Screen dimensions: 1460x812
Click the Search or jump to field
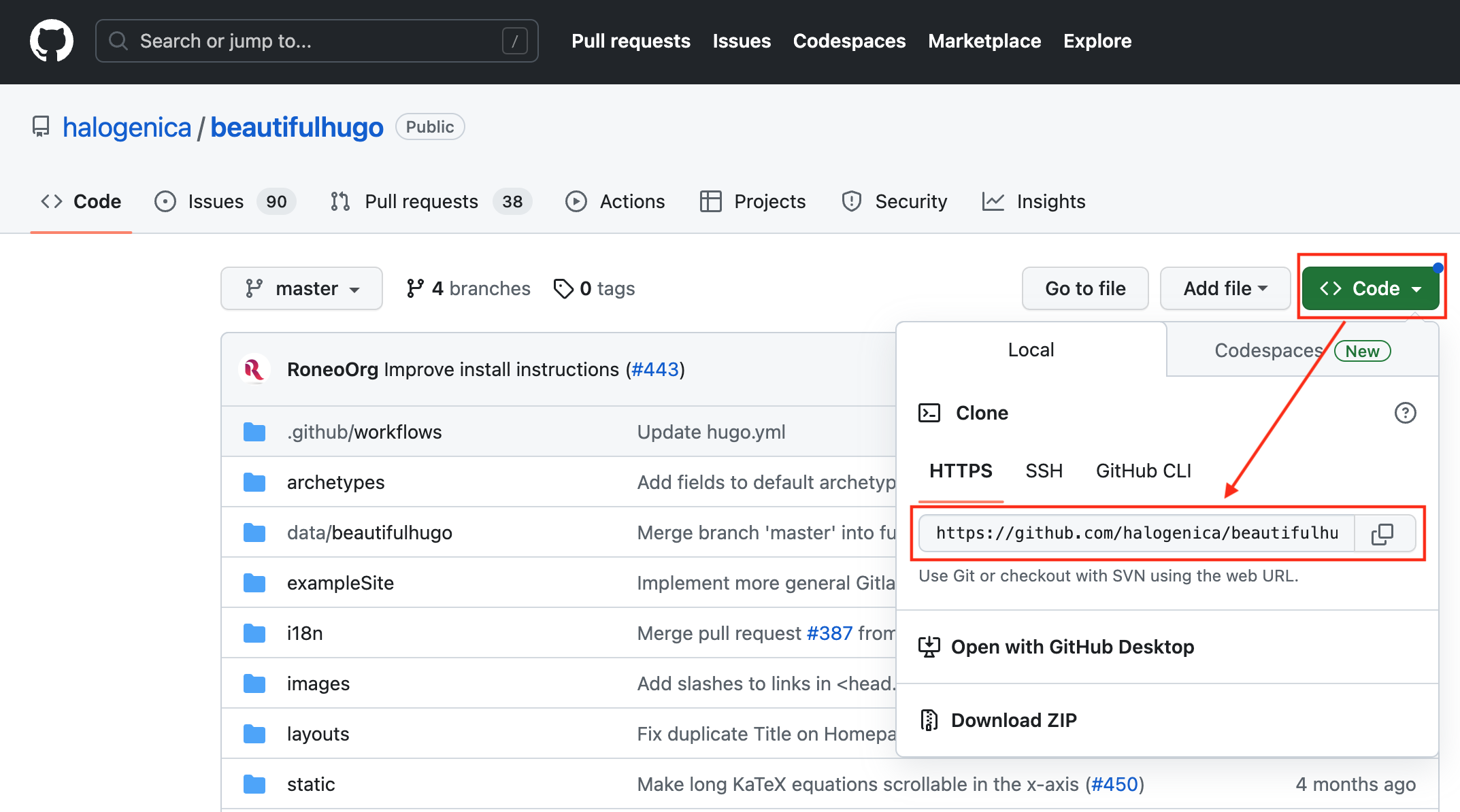(317, 41)
